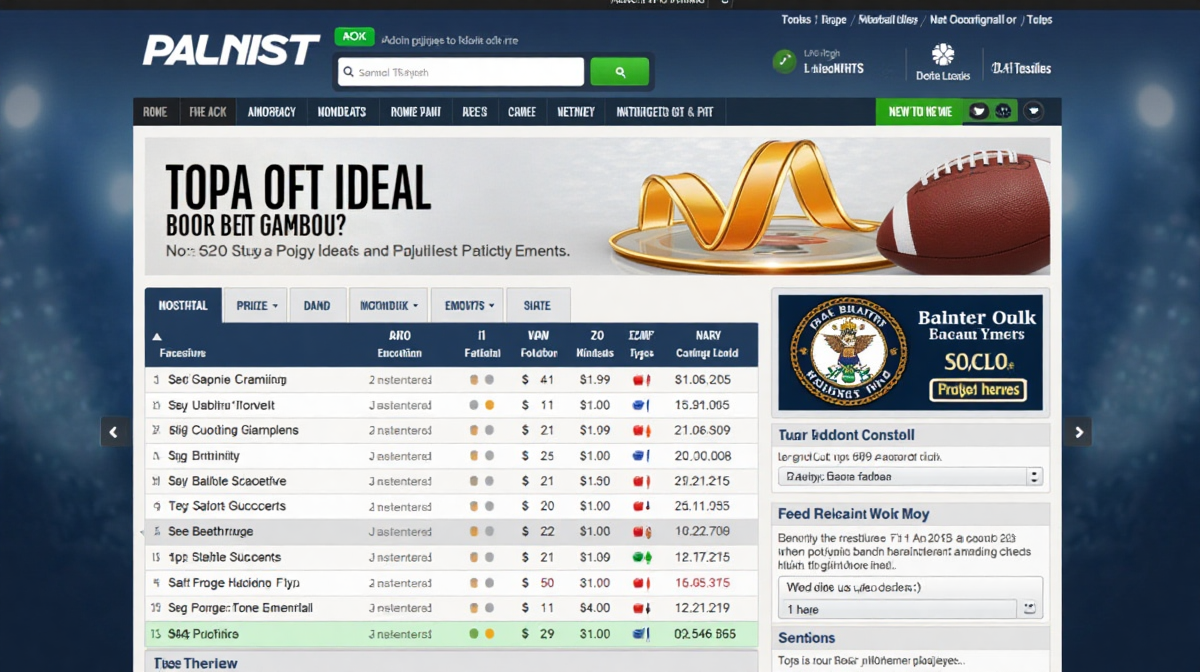Click the red jersey icon in Sed Sapnie Cramiinrg row
The width and height of the screenshot is (1200, 672).
pyautogui.click(x=640, y=380)
